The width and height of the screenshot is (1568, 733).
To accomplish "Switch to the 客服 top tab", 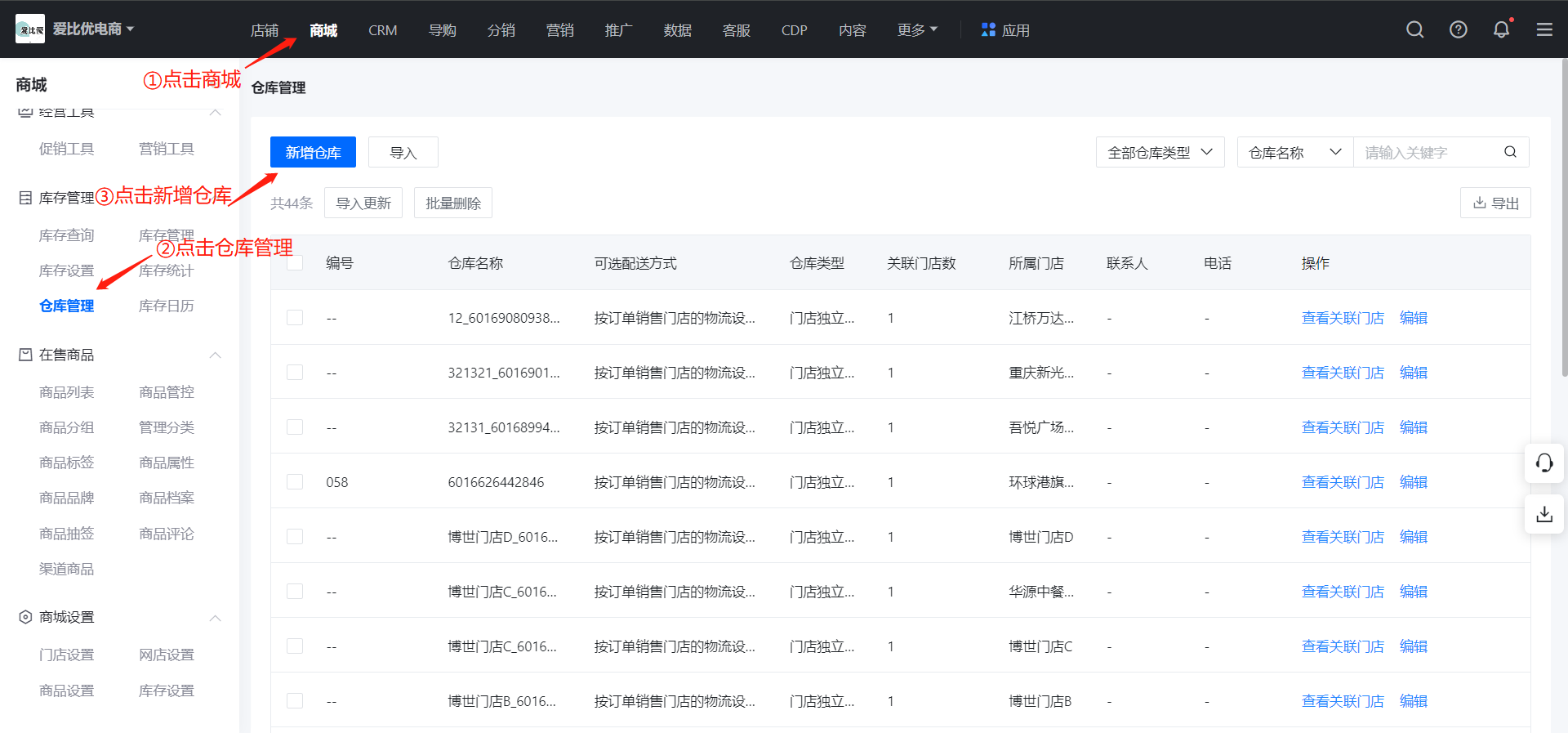I will (x=736, y=30).
